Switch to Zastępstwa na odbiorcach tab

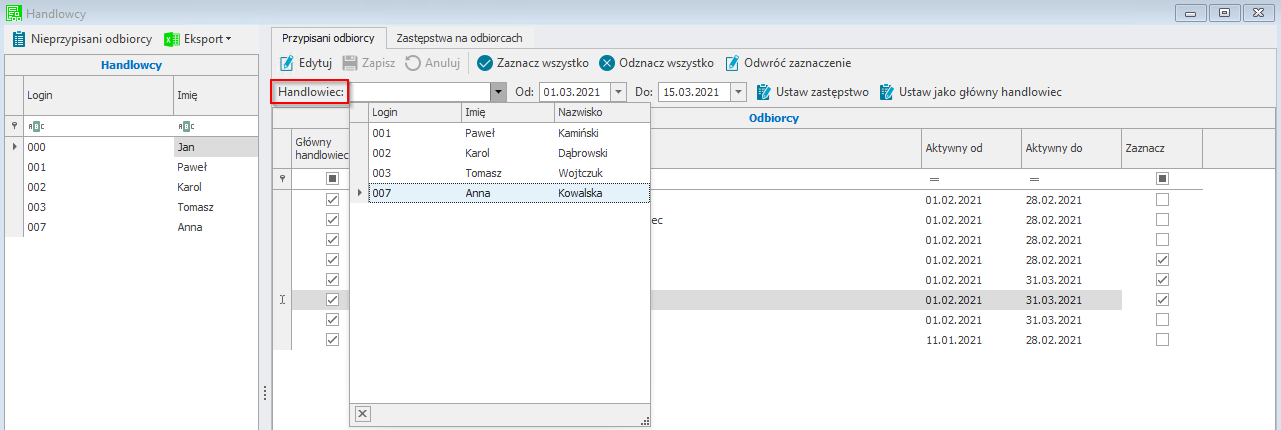click(x=459, y=38)
